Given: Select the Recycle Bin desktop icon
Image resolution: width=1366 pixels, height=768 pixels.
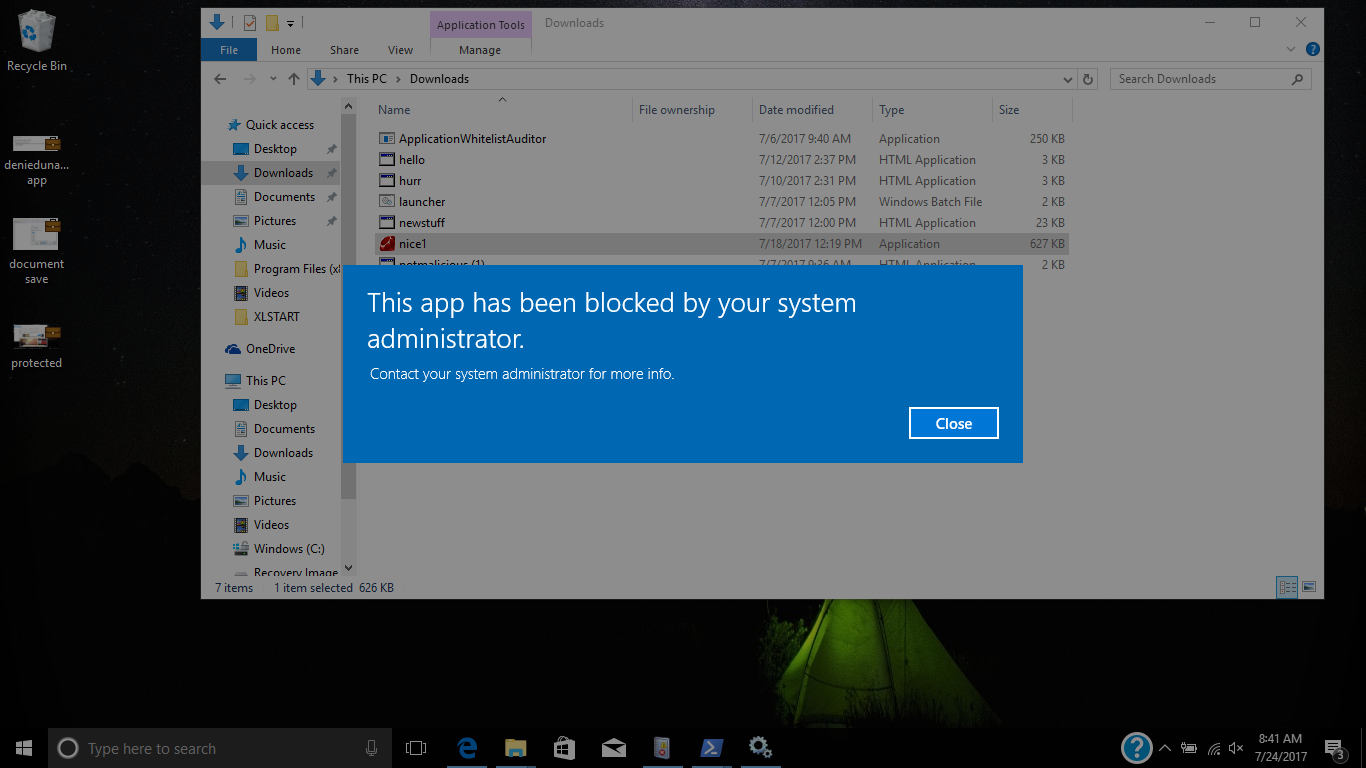Looking at the screenshot, I should [x=37, y=42].
